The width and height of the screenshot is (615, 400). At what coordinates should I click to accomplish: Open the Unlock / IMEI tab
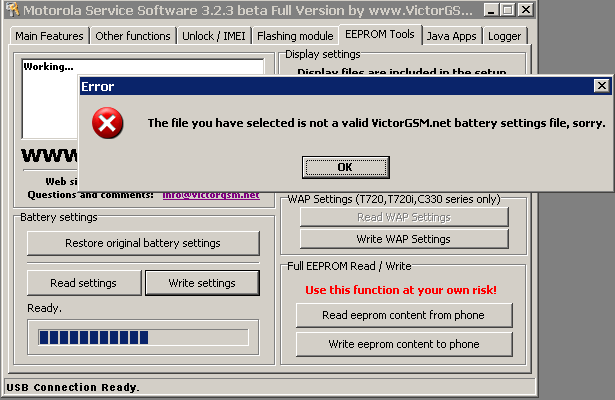point(214,36)
